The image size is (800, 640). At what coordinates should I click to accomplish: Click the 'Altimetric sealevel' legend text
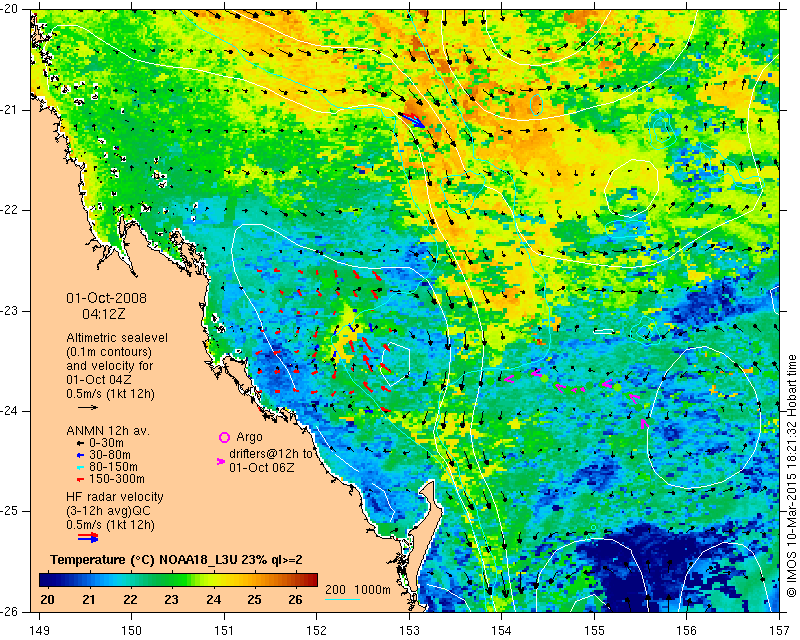[x=117, y=338]
